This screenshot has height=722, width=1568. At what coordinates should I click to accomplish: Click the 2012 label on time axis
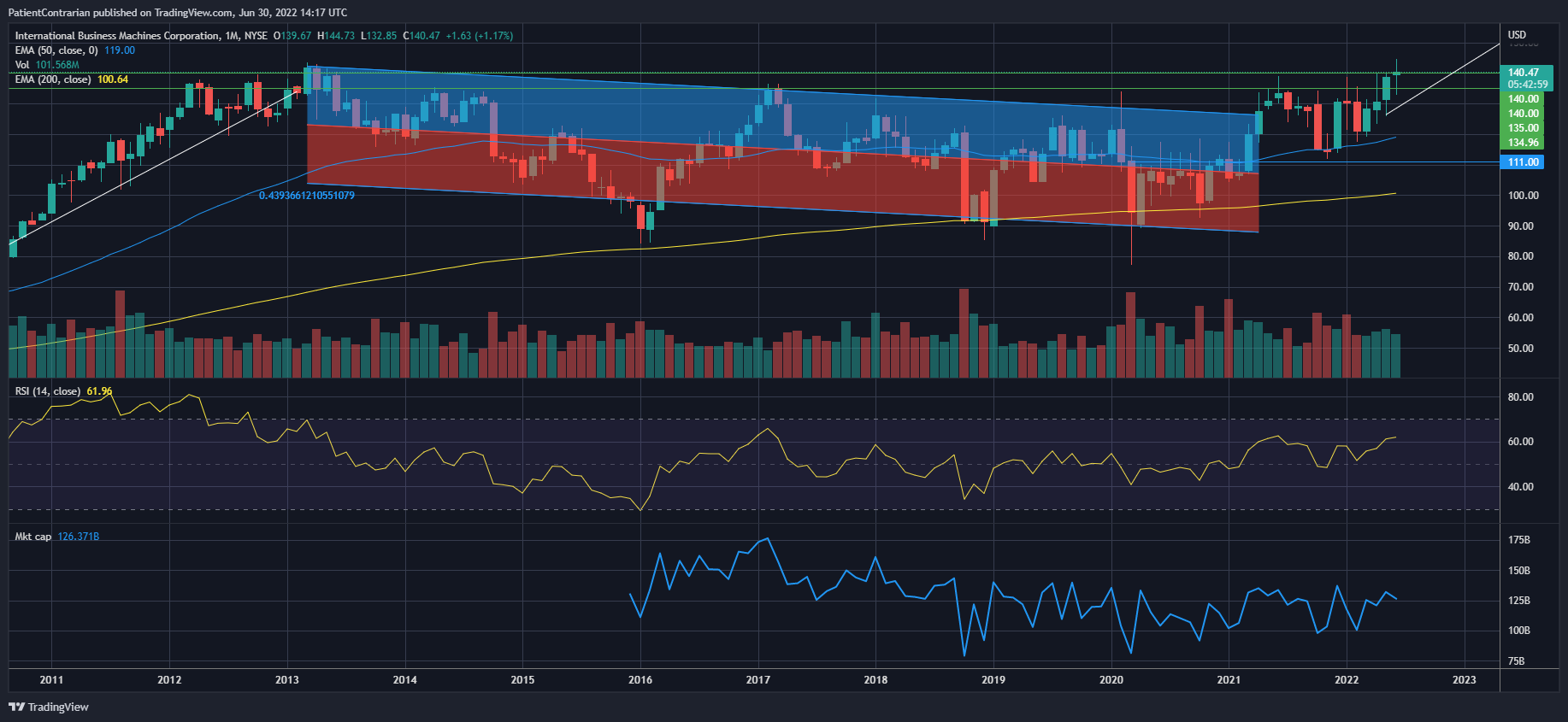169,680
